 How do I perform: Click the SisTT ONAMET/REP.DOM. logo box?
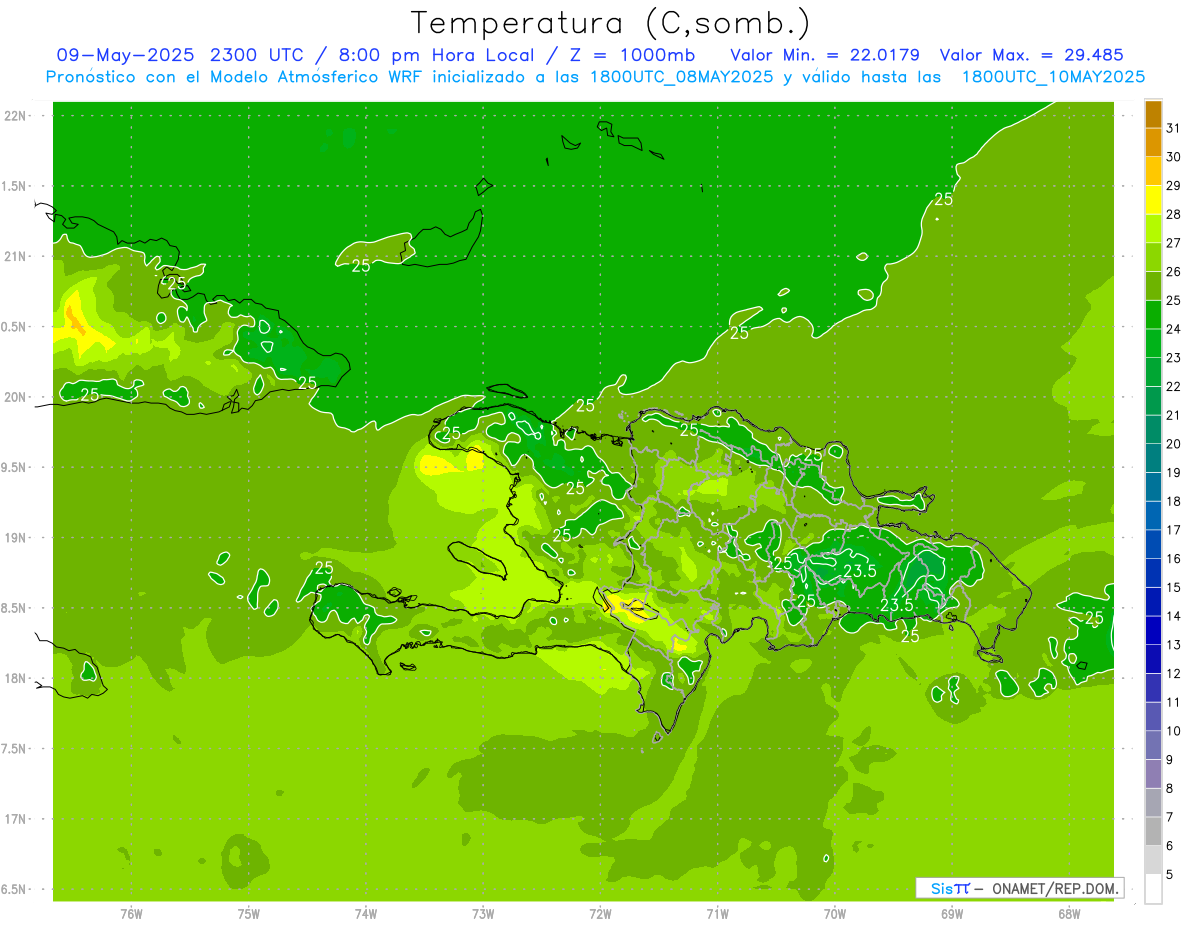[1019, 888]
